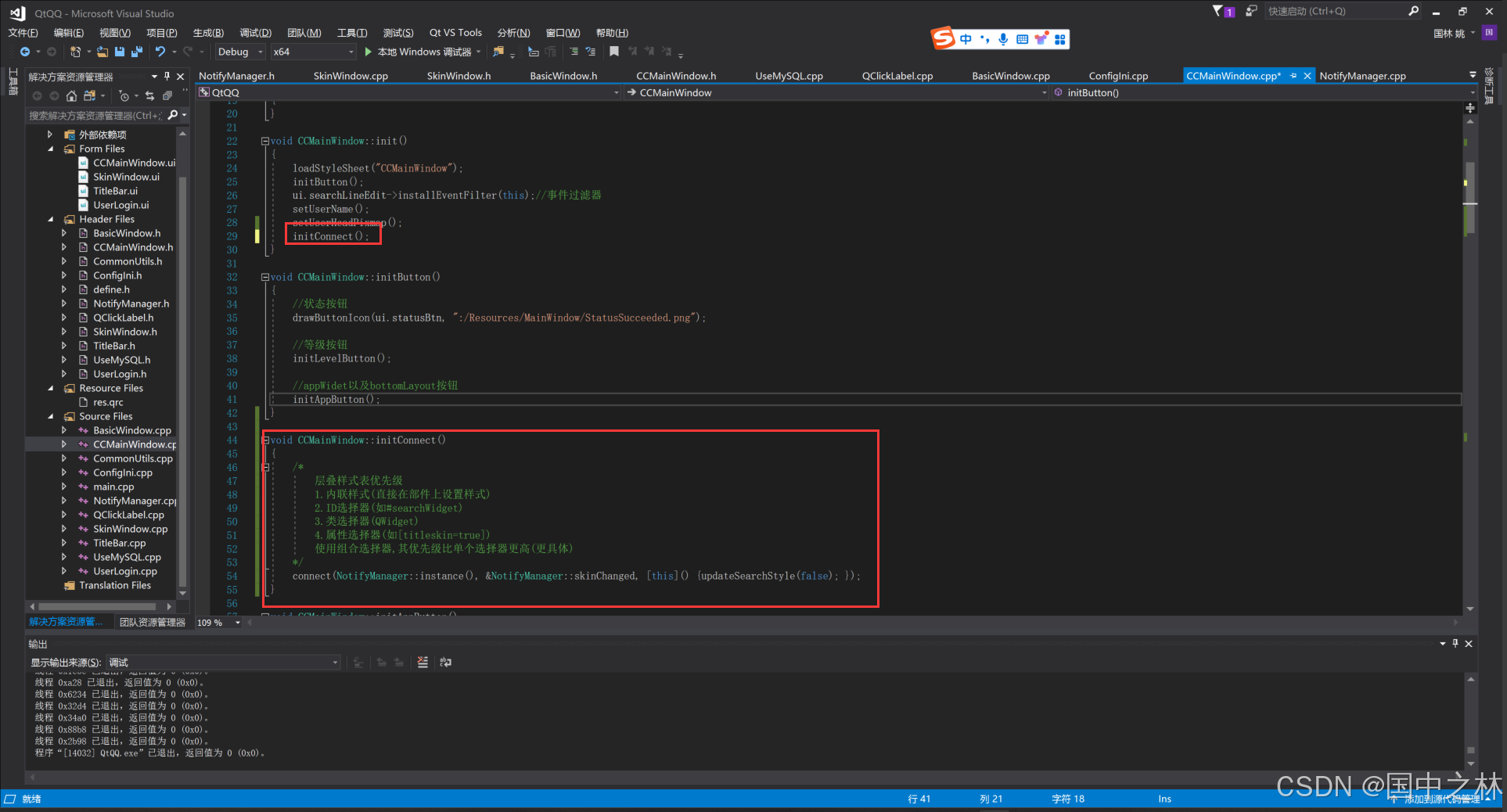Select main.cpp in Source Files
1507x812 pixels.
113,487
